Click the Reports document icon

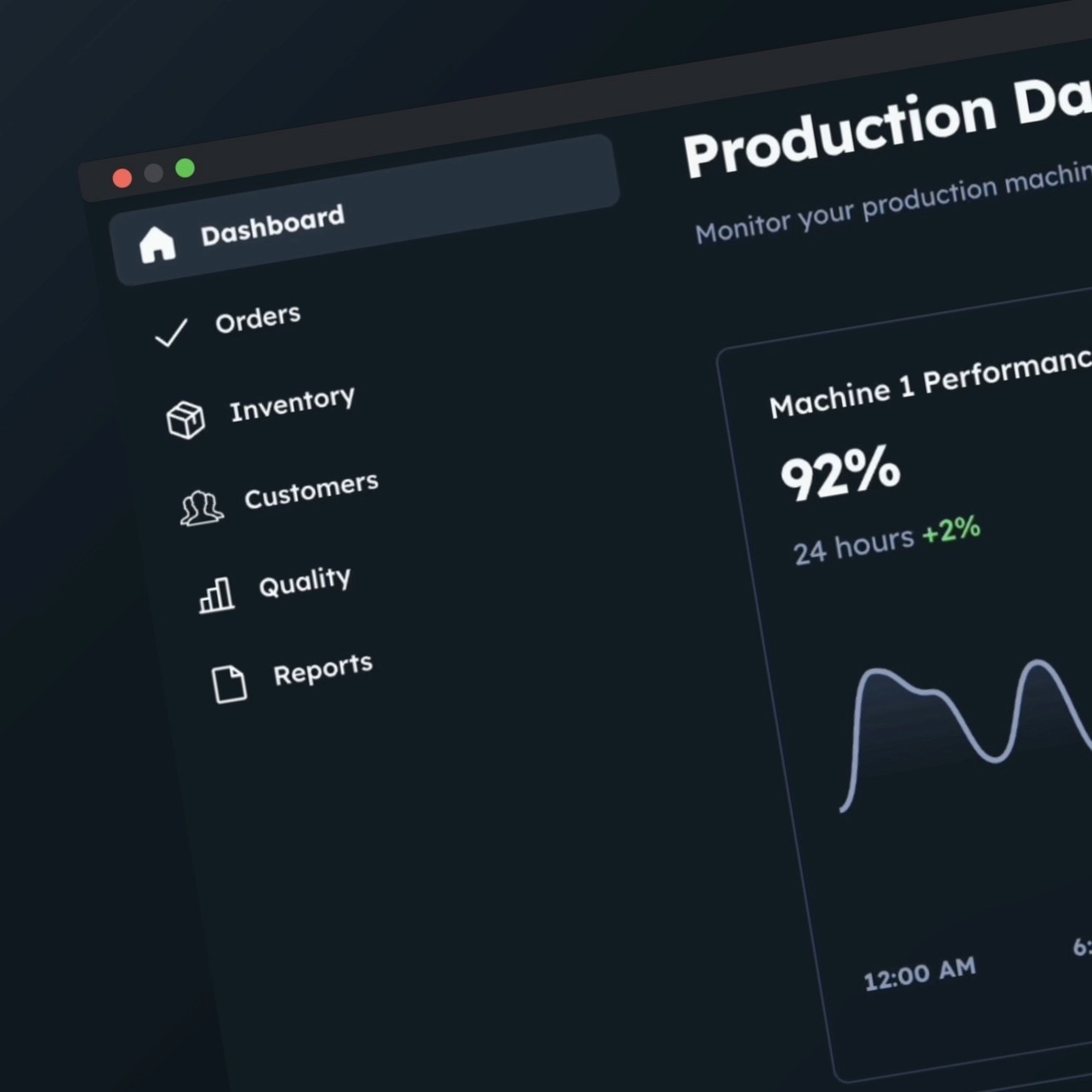pyautogui.click(x=229, y=684)
